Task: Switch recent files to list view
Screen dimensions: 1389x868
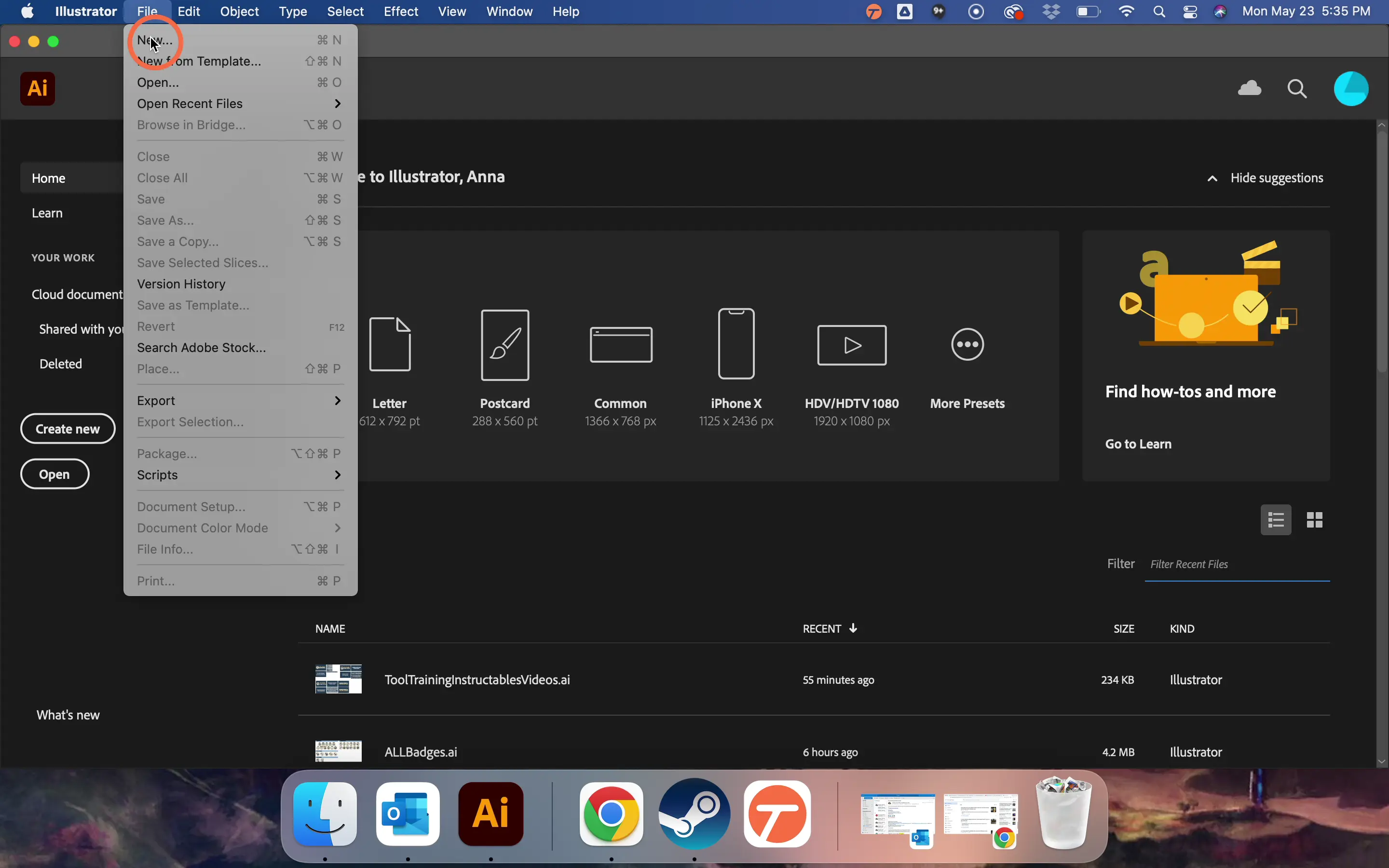Action: point(1275,519)
